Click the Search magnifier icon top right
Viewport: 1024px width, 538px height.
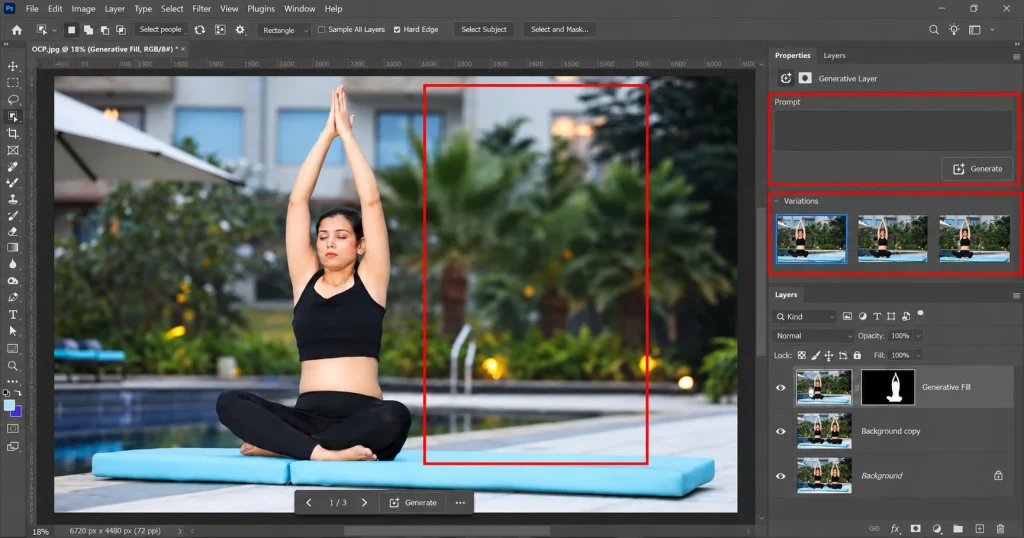pos(934,29)
